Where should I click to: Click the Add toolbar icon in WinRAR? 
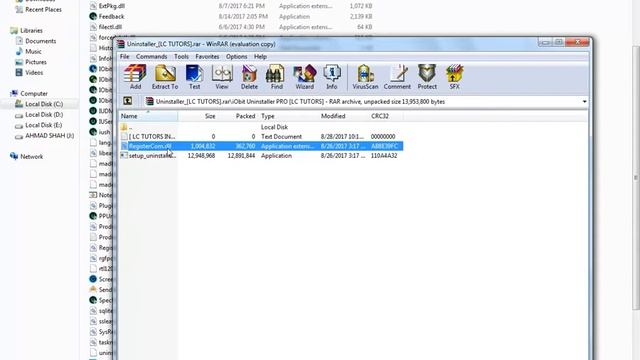pyautogui.click(x=135, y=77)
